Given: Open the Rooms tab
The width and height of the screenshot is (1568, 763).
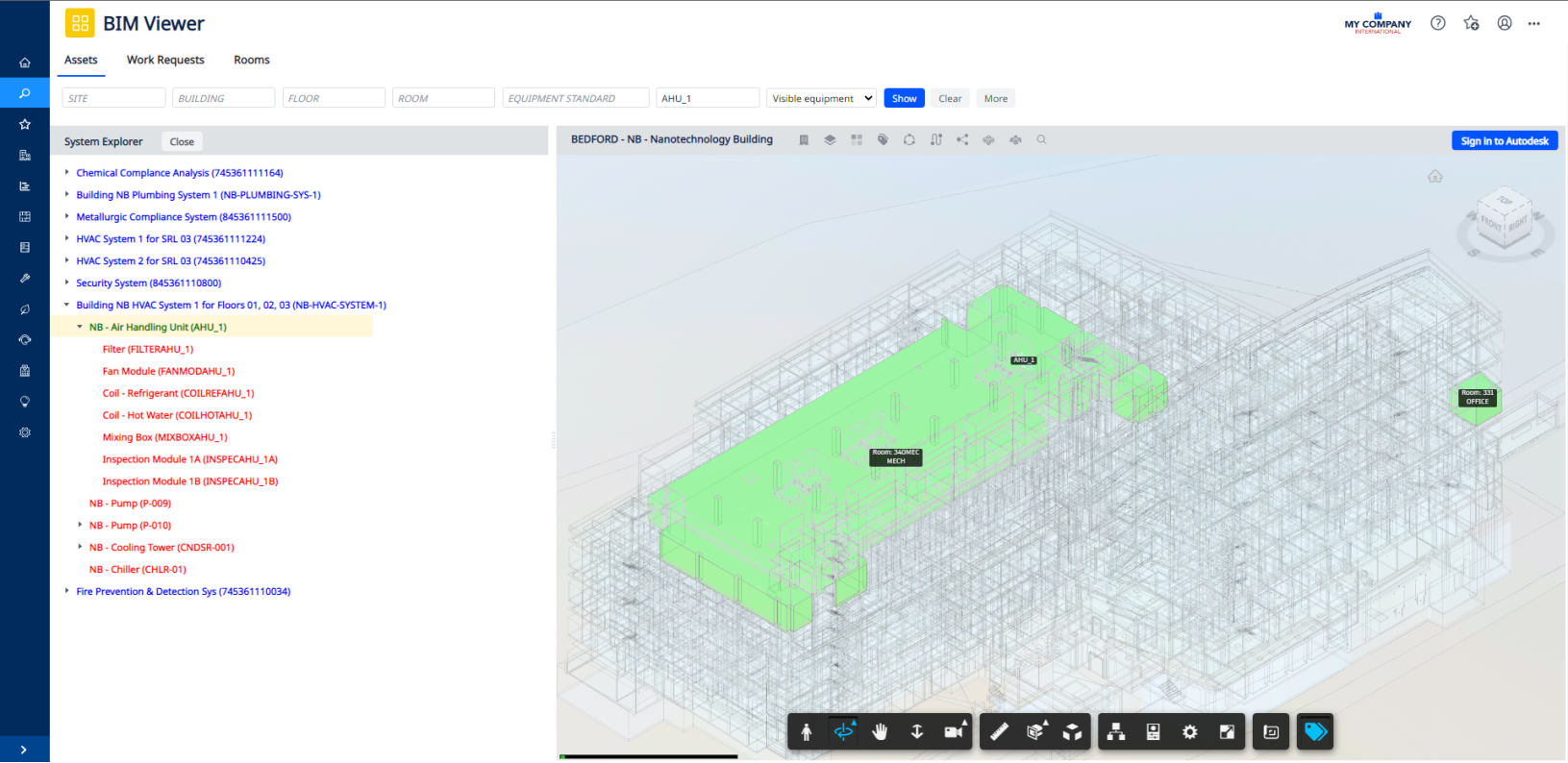Looking at the screenshot, I should click(x=251, y=60).
